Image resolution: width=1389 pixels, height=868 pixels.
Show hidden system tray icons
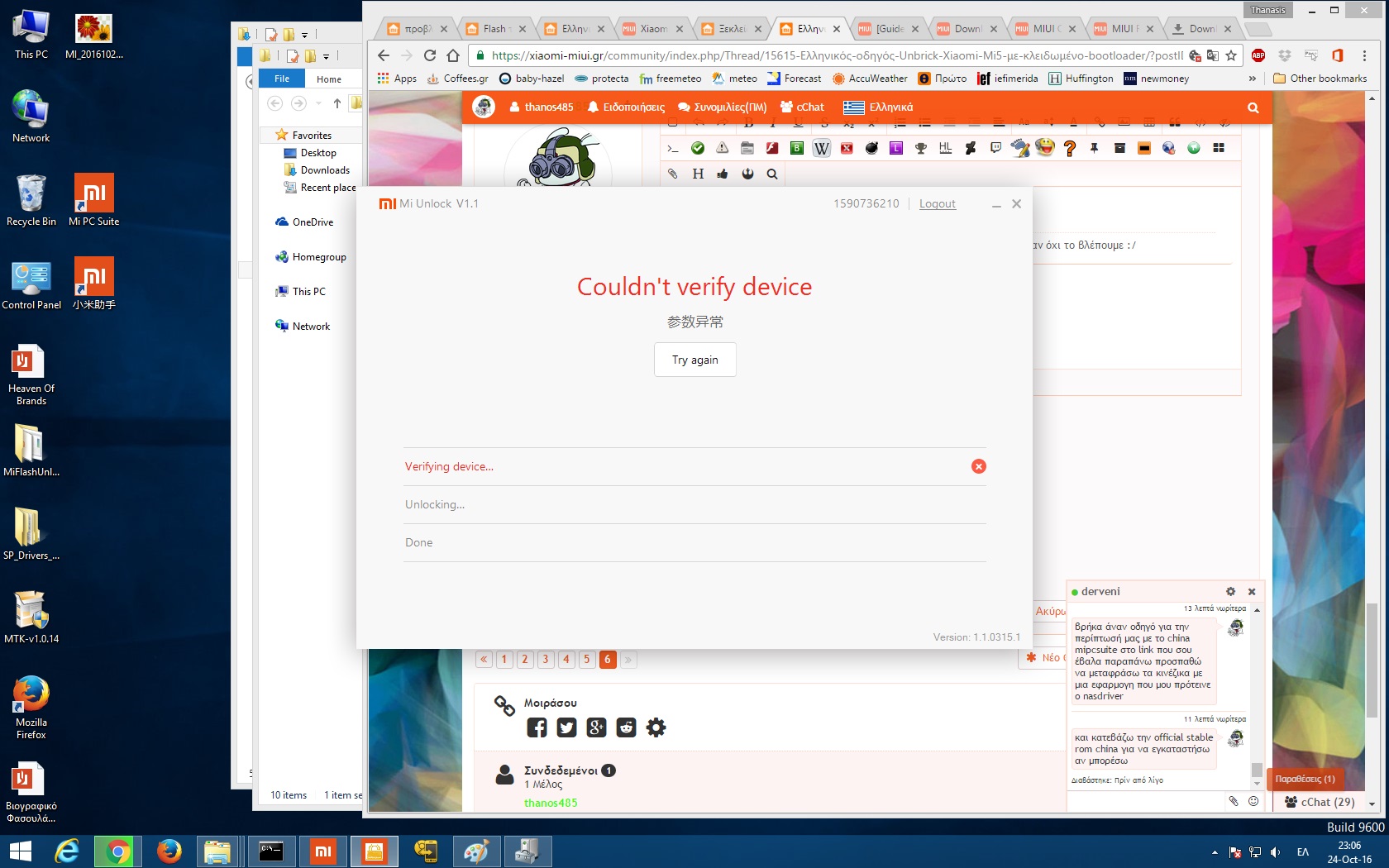pyautogui.click(x=1214, y=851)
